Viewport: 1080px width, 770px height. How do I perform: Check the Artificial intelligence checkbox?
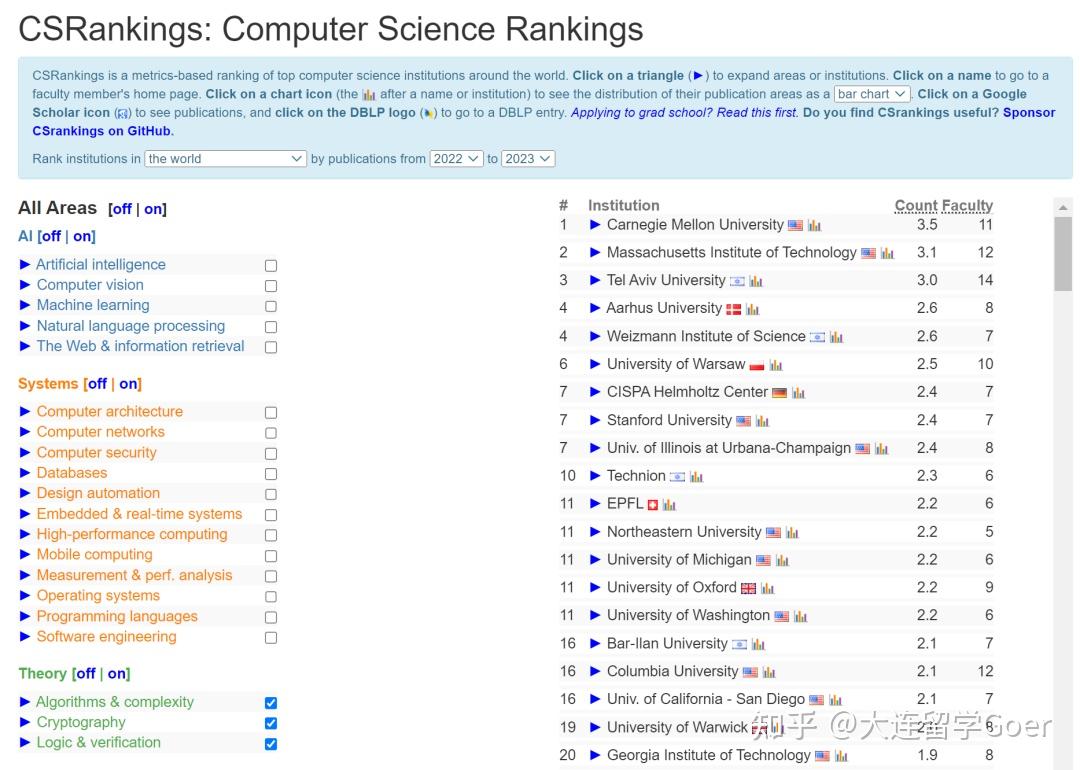pos(270,265)
